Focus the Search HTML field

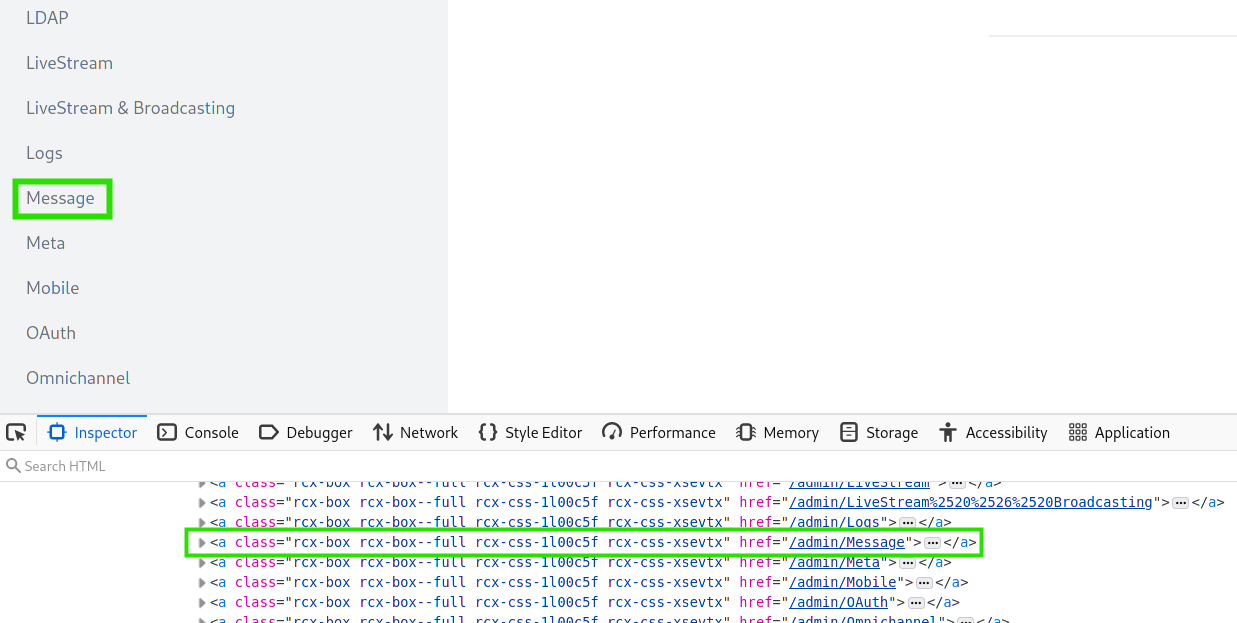[x=618, y=466]
